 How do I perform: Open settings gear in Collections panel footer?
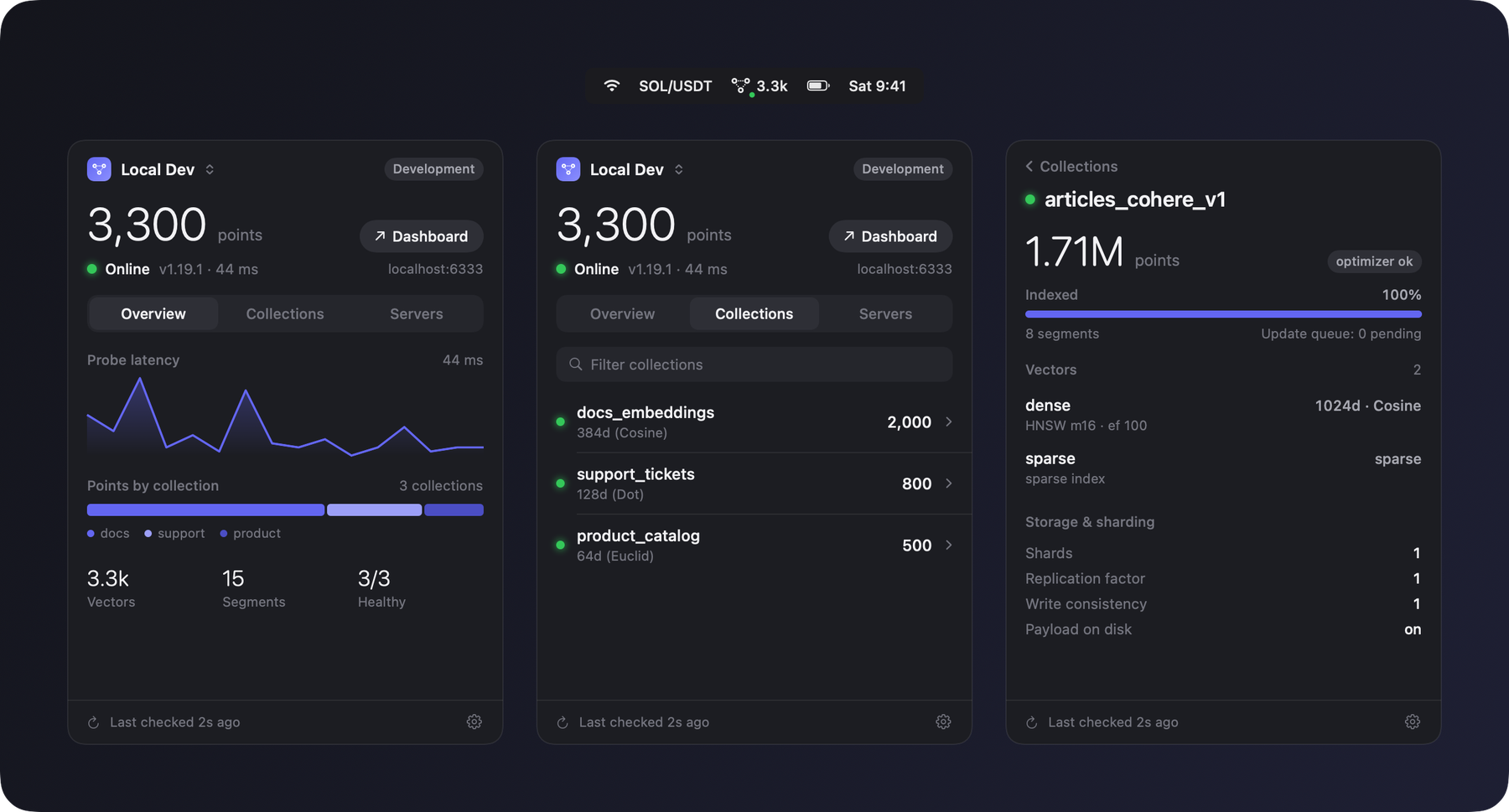click(943, 721)
